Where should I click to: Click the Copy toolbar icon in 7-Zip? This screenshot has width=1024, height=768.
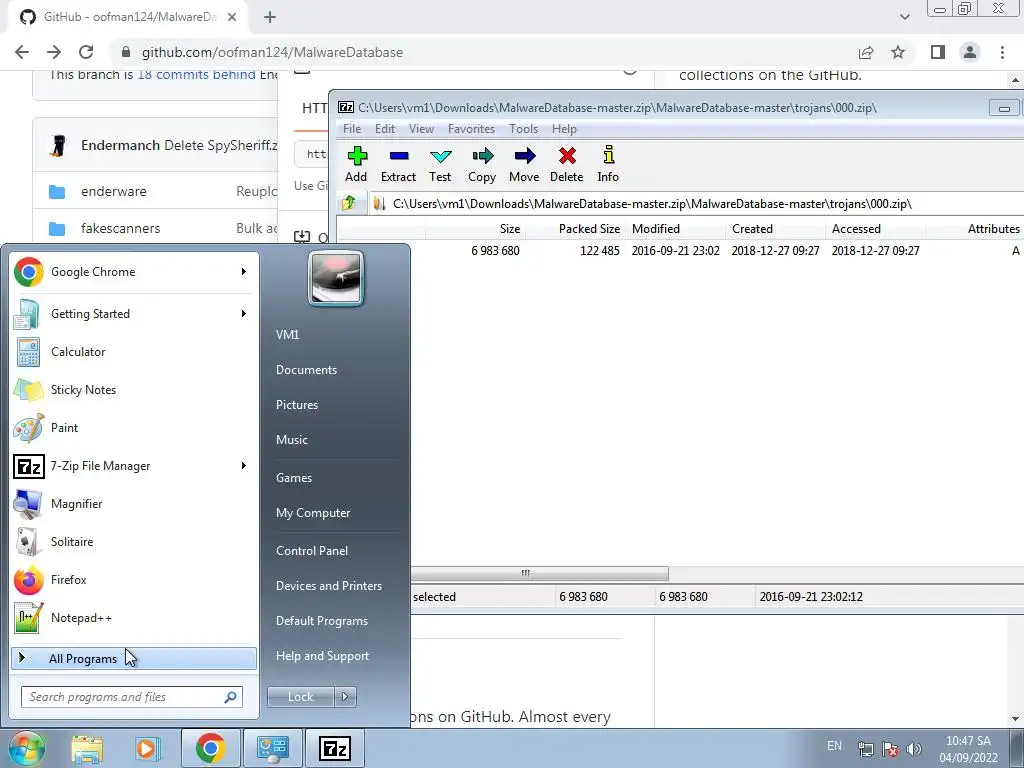tap(482, 164)
